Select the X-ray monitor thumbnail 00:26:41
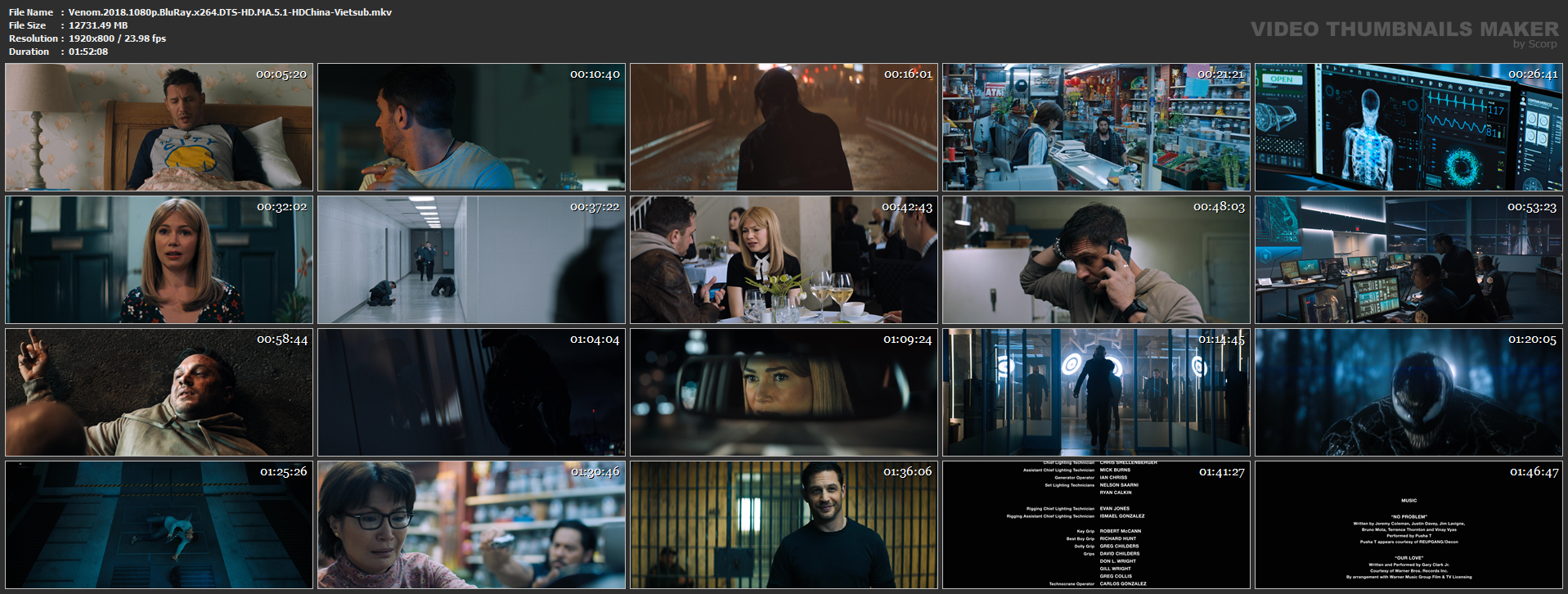 (x=1409, y=128)
